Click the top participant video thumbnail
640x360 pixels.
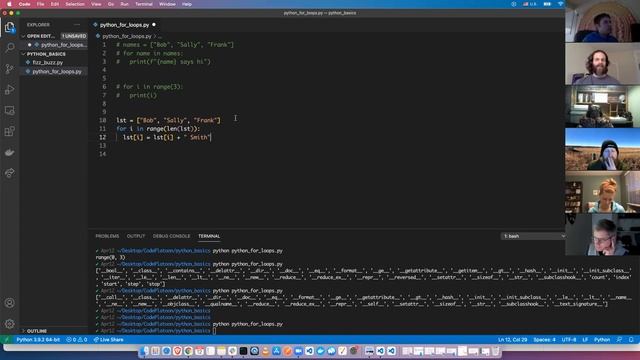[602, 21]
